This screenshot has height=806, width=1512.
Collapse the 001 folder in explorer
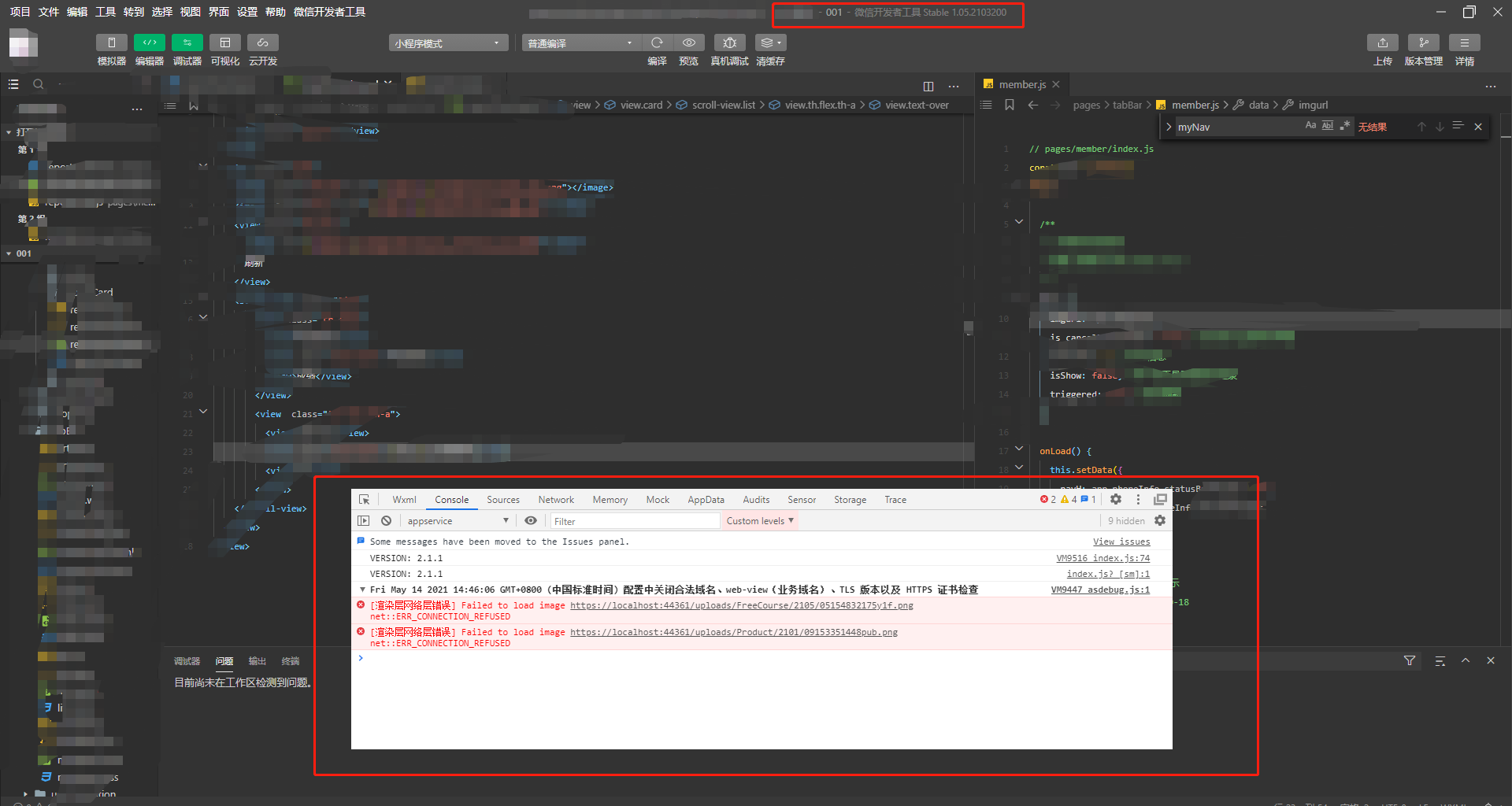click(x=9, y=253)
